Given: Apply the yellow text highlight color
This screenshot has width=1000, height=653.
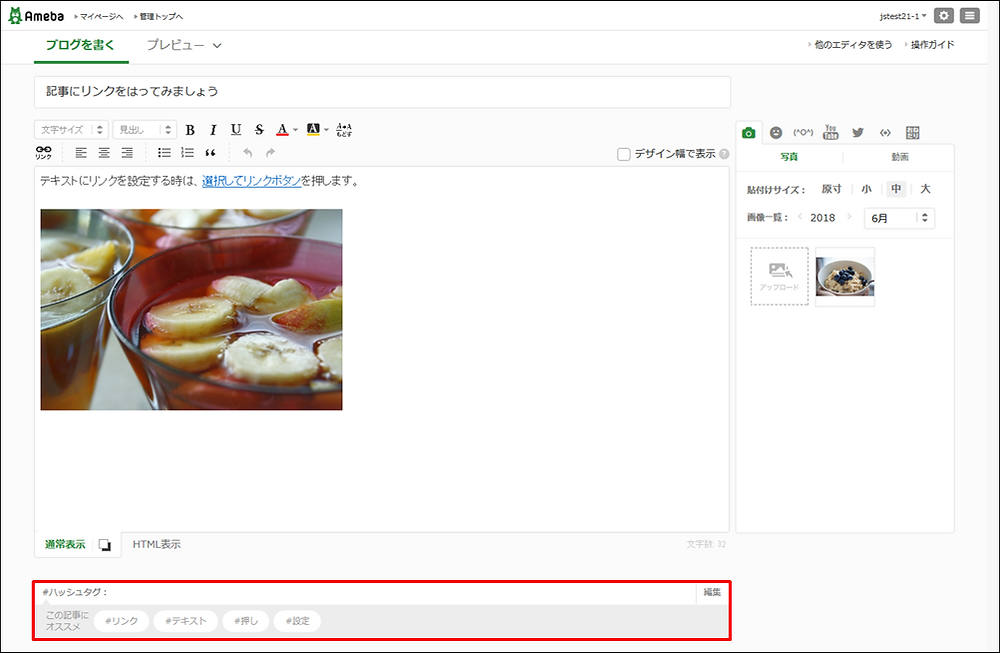Looking at the screenshot, I should [313, 129].
